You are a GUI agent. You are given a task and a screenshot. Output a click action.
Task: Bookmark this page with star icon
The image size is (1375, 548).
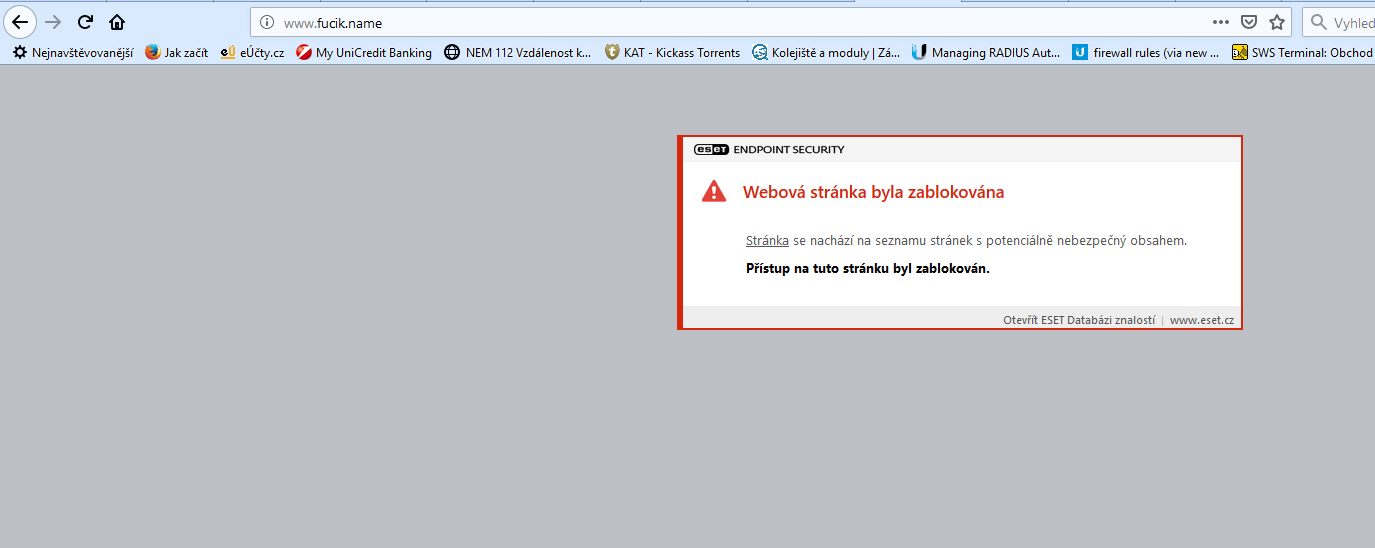[1276, 22]
